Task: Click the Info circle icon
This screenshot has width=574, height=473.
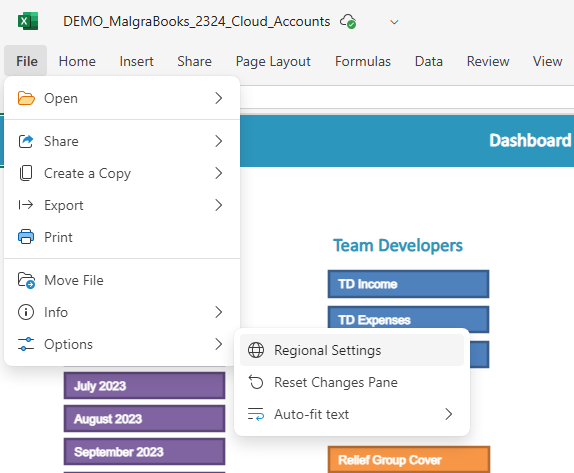Action: click(x=26, y=312)
